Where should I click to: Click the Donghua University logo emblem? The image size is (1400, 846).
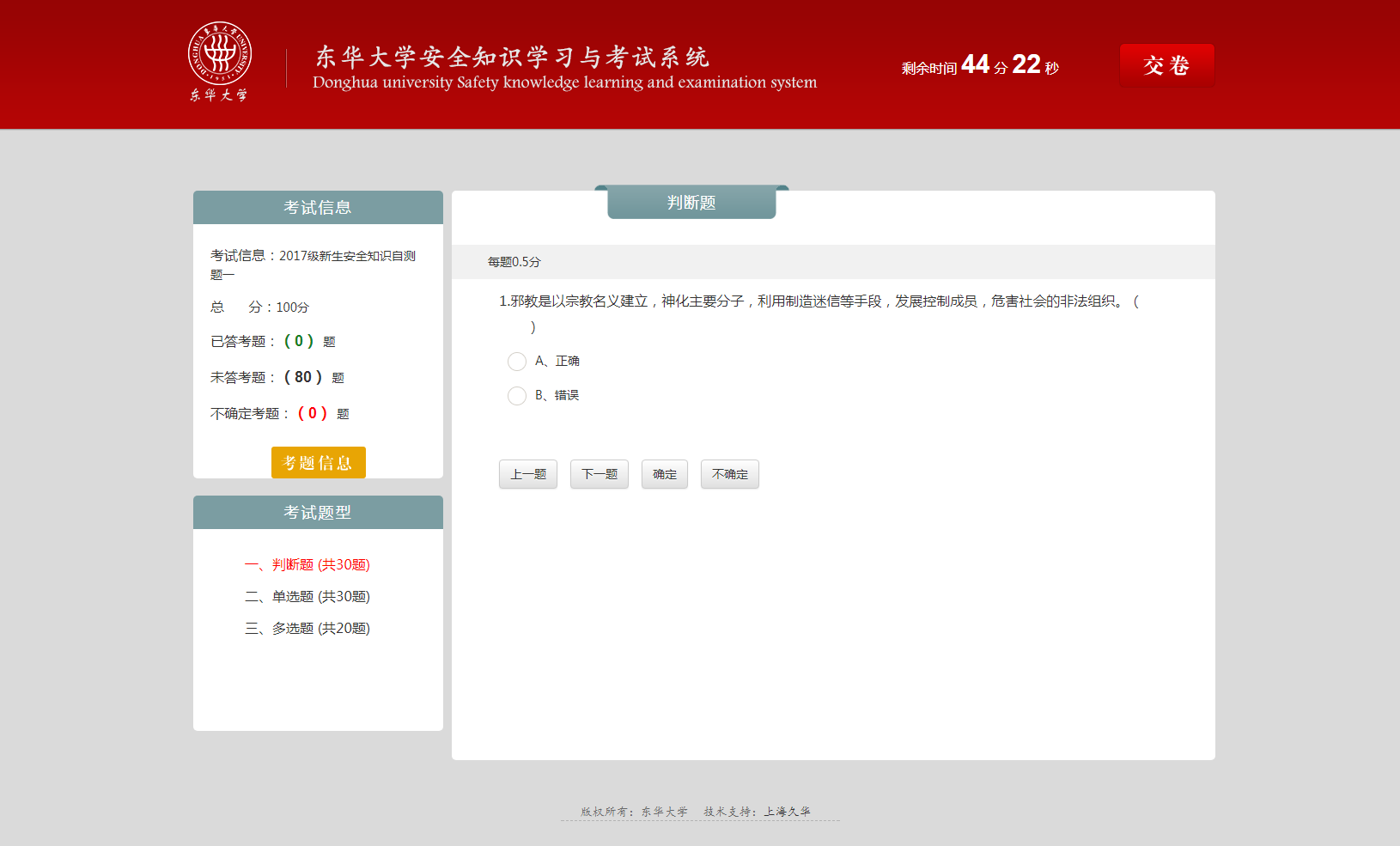[x=220, y=54]
